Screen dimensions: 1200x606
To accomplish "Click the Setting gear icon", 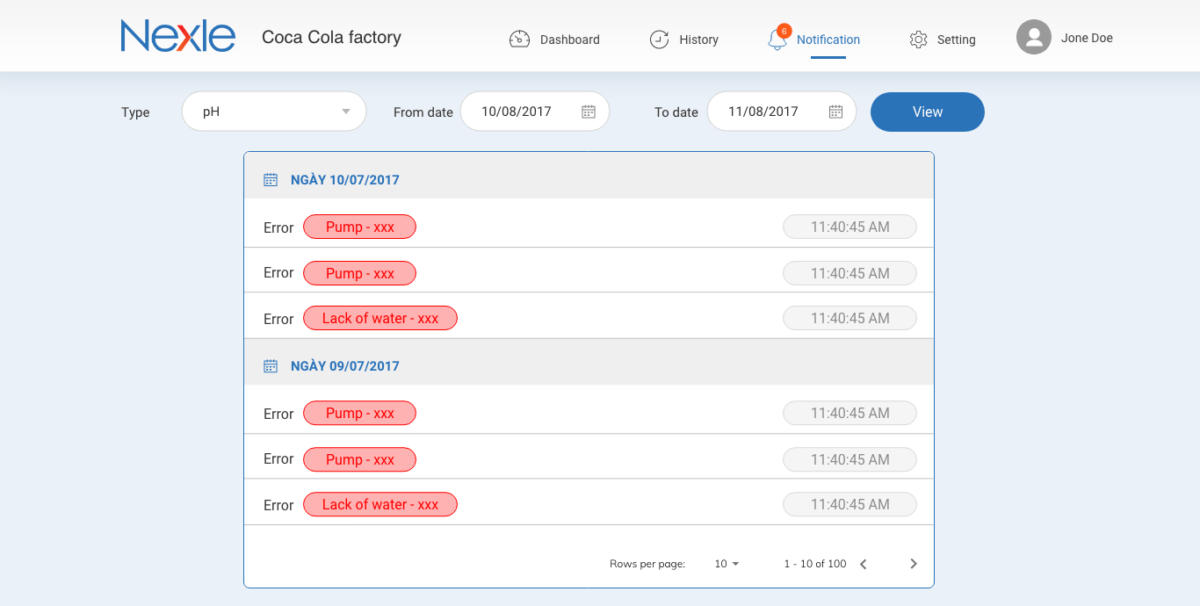I will [x=918, y=39].
